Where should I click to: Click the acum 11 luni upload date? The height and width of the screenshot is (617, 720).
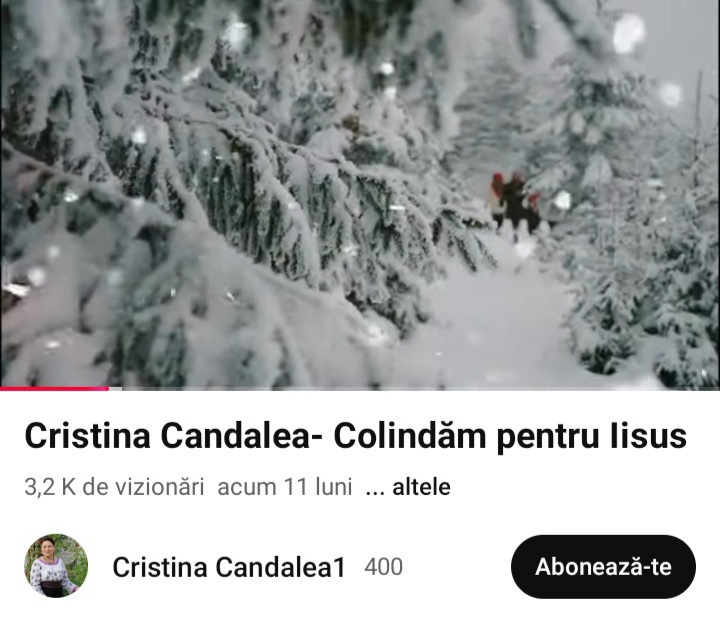click(285, 487)
